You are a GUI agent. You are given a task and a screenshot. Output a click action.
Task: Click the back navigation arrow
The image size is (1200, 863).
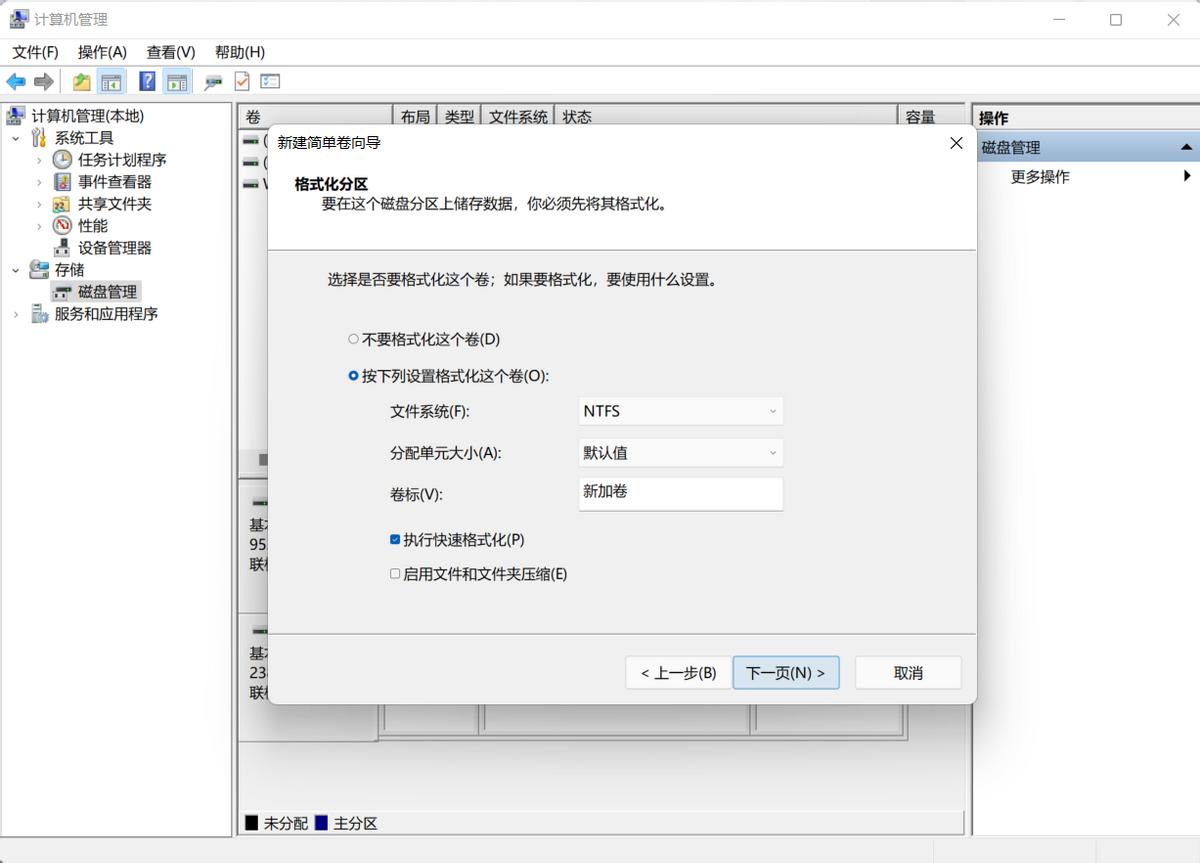[x=15, y=81]
